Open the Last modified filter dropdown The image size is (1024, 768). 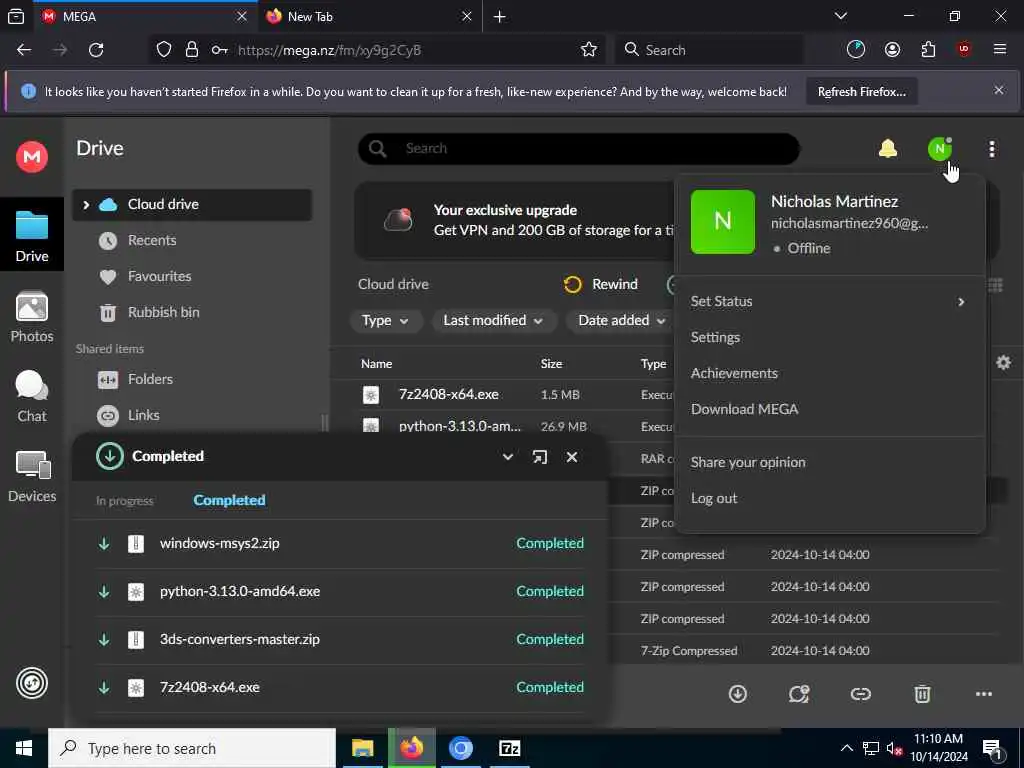(493, 321)
